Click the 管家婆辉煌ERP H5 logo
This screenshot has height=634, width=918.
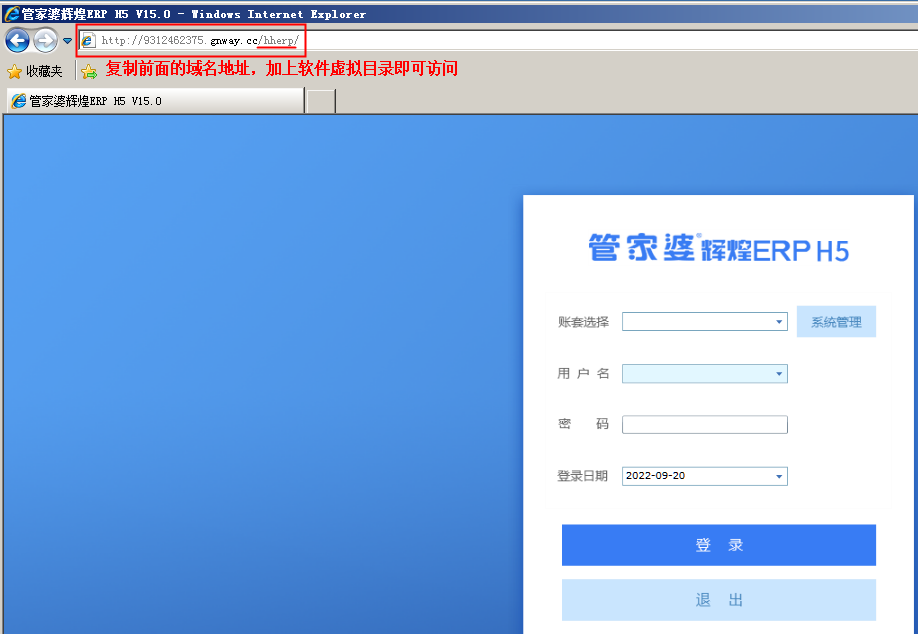tap(718, 248)
